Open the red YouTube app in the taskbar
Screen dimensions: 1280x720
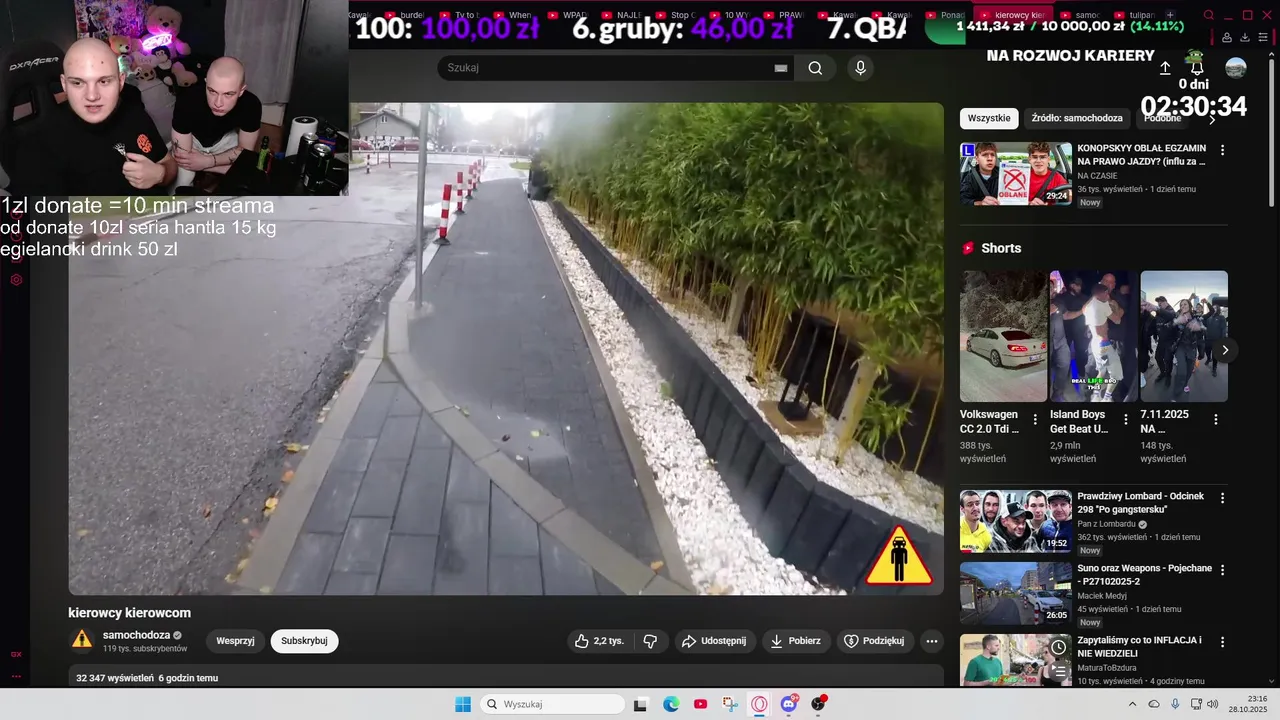tap(700, 704)
